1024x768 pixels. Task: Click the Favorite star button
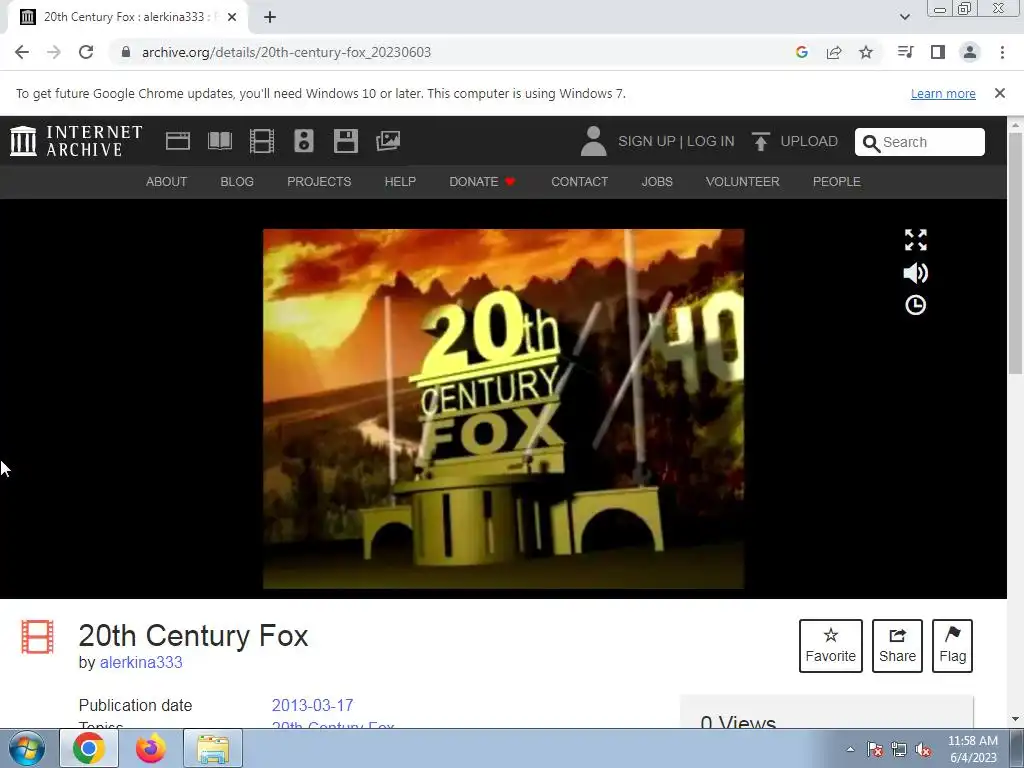point(830,646)
